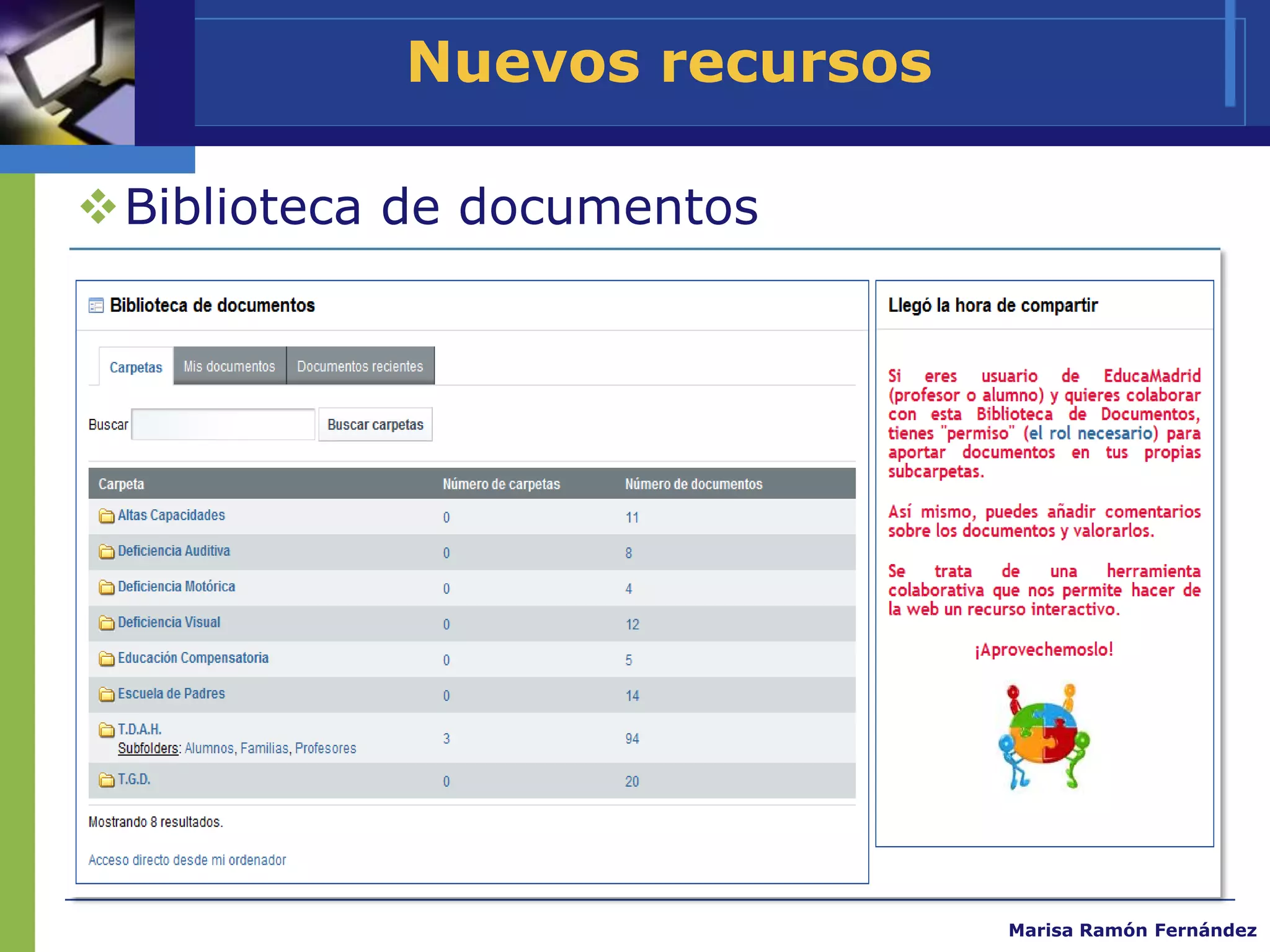Image resolution: width=1270 pixels, height=952 pixels.
Task: Click document count 14 for Escuela de Padres
Action: 632,695
